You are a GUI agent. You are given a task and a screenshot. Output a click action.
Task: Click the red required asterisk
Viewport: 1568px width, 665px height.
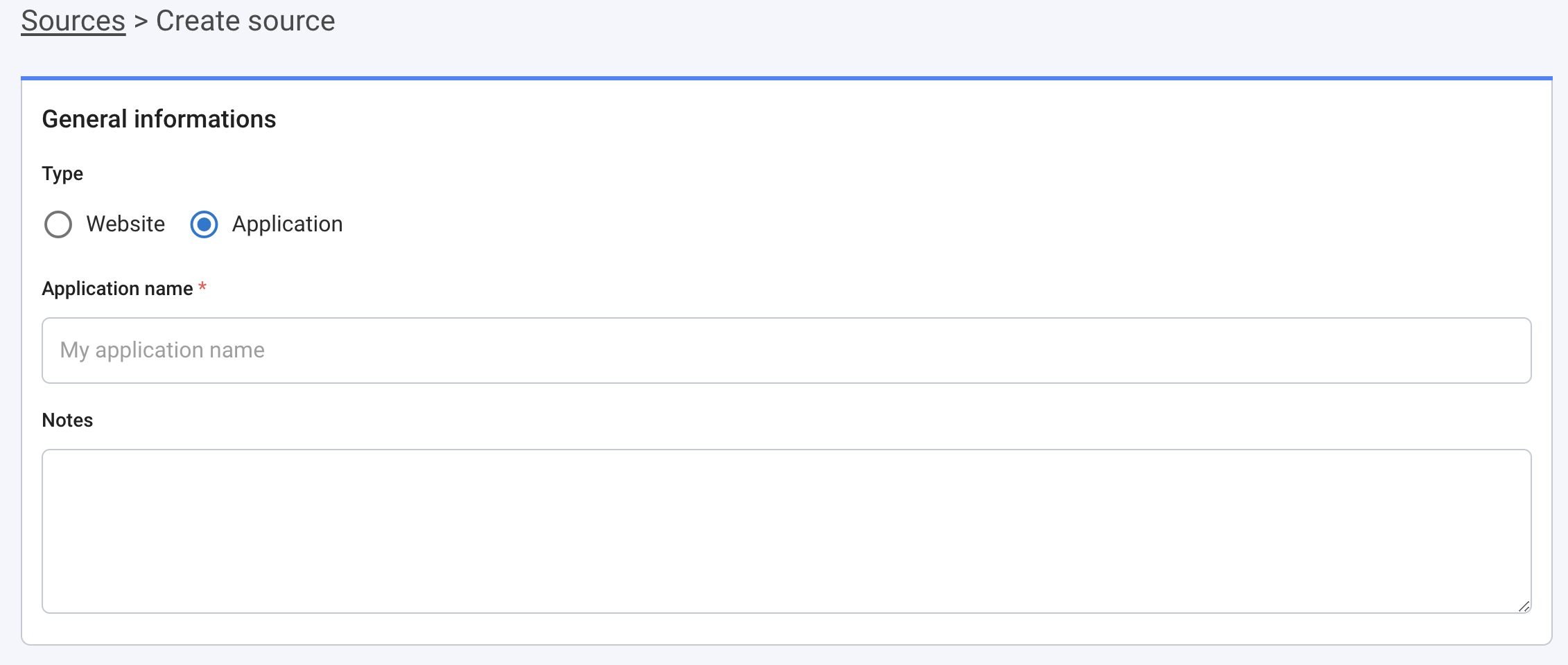202,287
